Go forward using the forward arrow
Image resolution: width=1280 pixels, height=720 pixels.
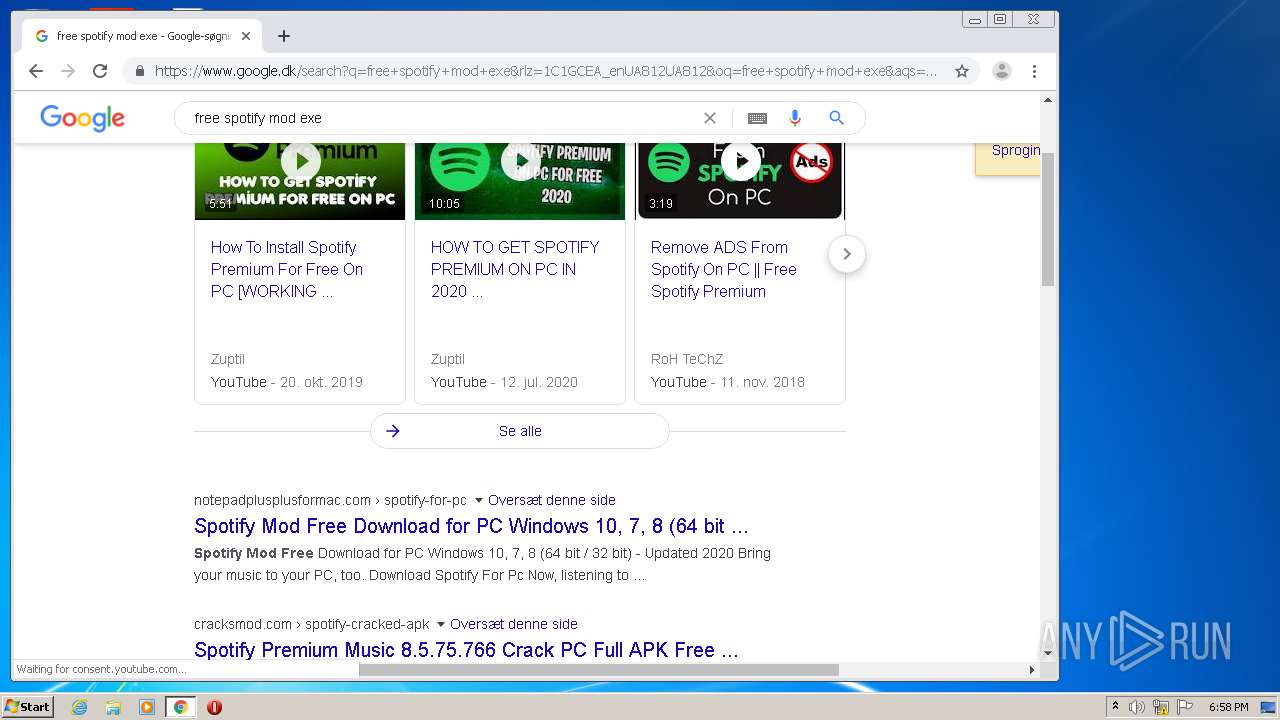(x=68, y=71)
